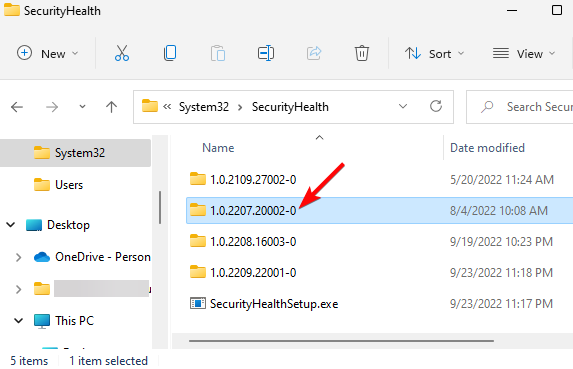
Task: Click the Delete trash can icon
Action: click(x=362, y=53)
